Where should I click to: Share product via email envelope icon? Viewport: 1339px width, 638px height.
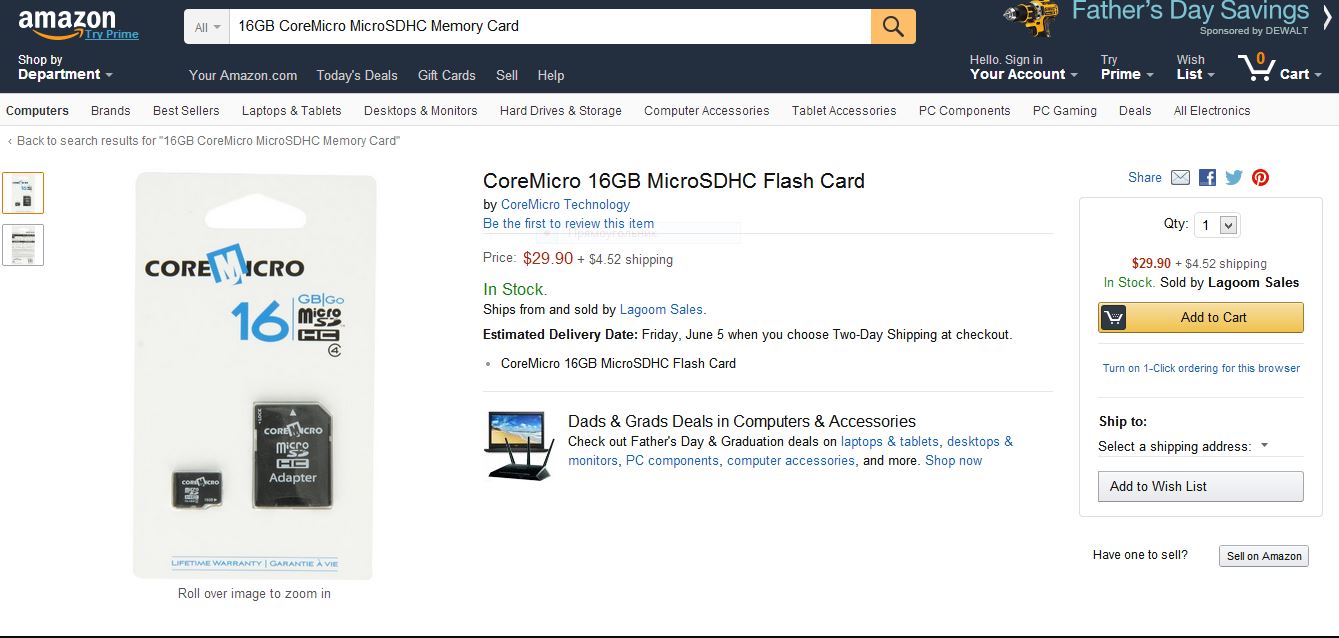click(1180, 177)
